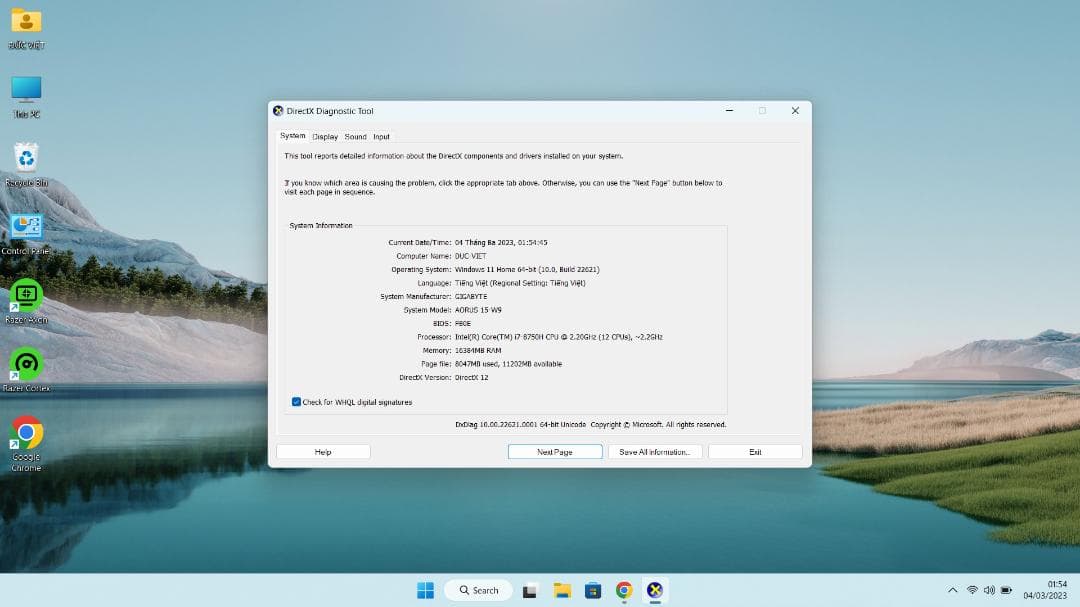Screen dimensions: 1080x607
Task: Switch to the Sound tab
Action: 355,136
